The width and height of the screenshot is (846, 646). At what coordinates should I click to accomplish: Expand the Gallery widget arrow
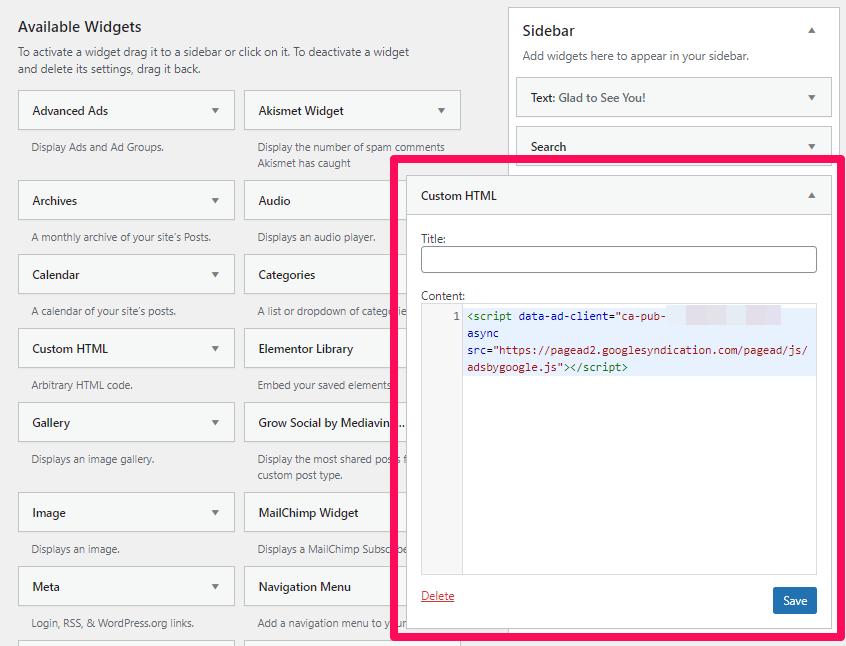pyautogui.click(x=215, y=423)
